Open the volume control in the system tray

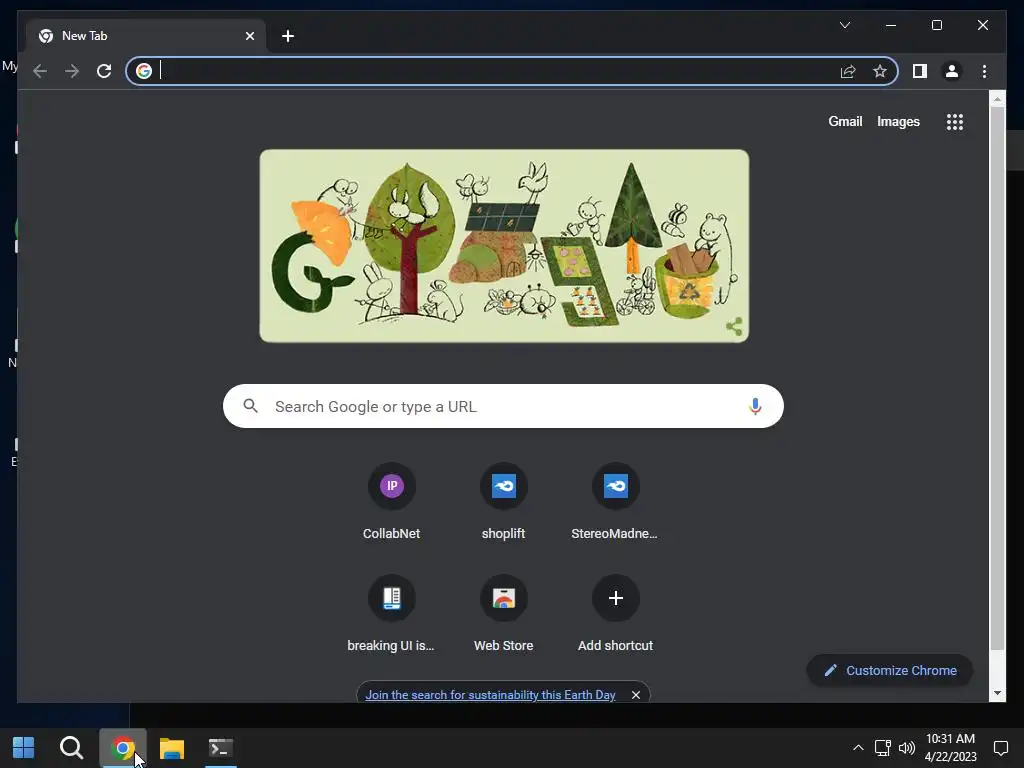(x=906, y=748)
